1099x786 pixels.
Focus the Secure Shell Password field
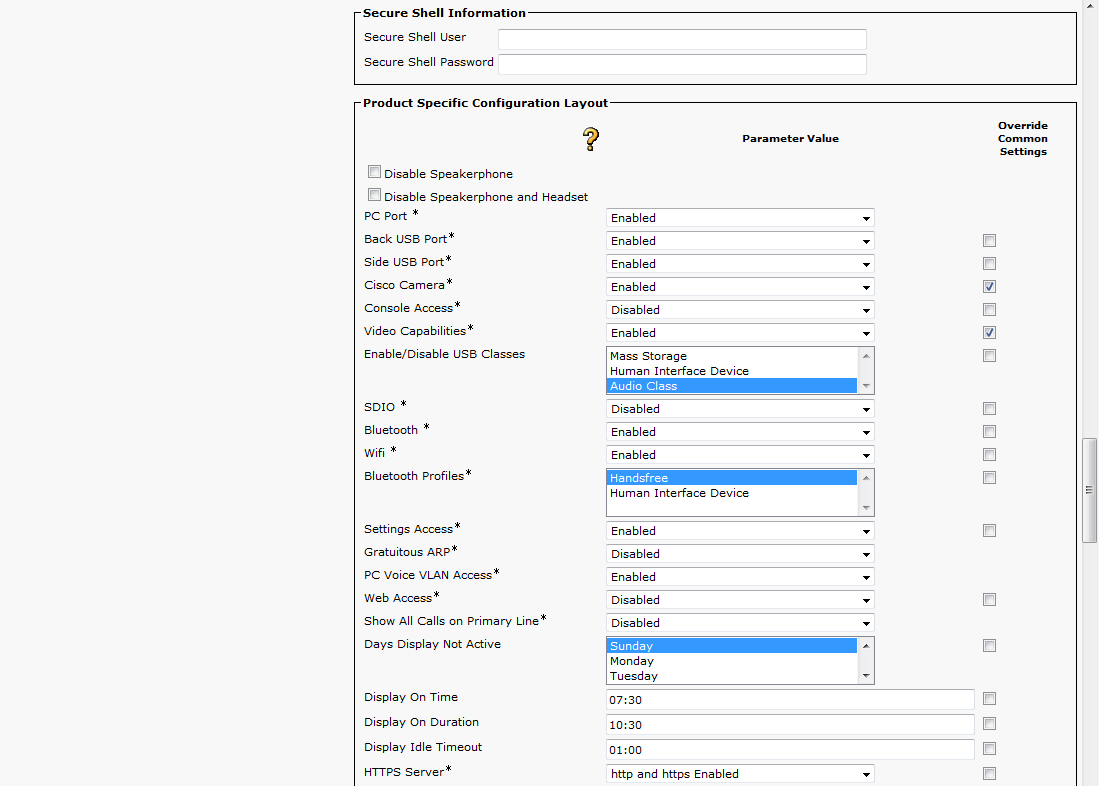pos(682,64)
